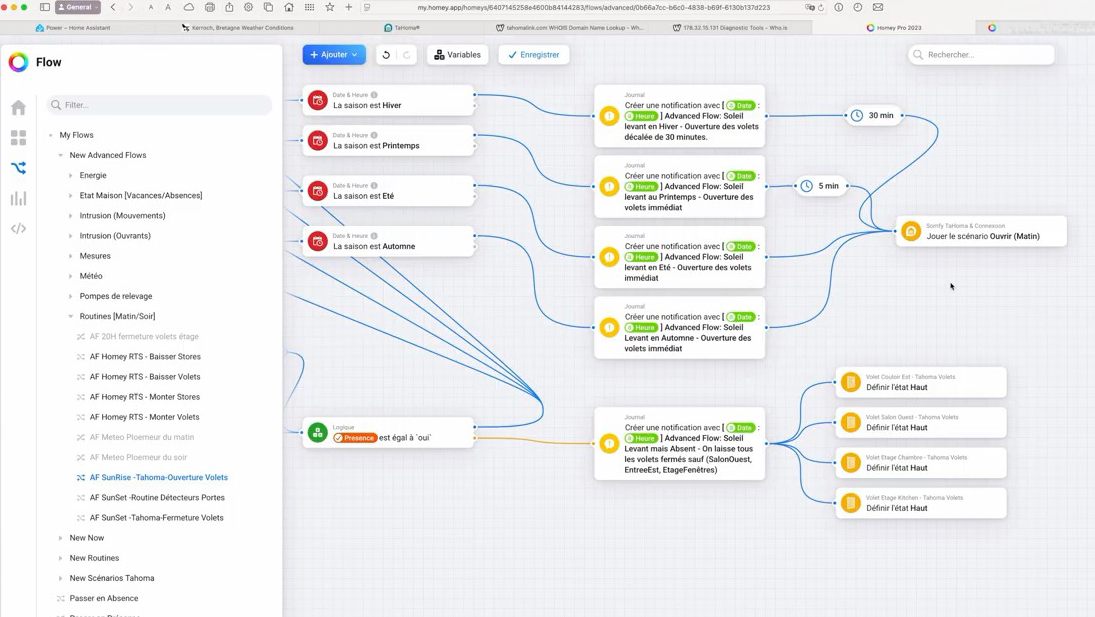Expand the Energie folder
This screenshot has width=1095, height=617.
(x=71, y=176)
